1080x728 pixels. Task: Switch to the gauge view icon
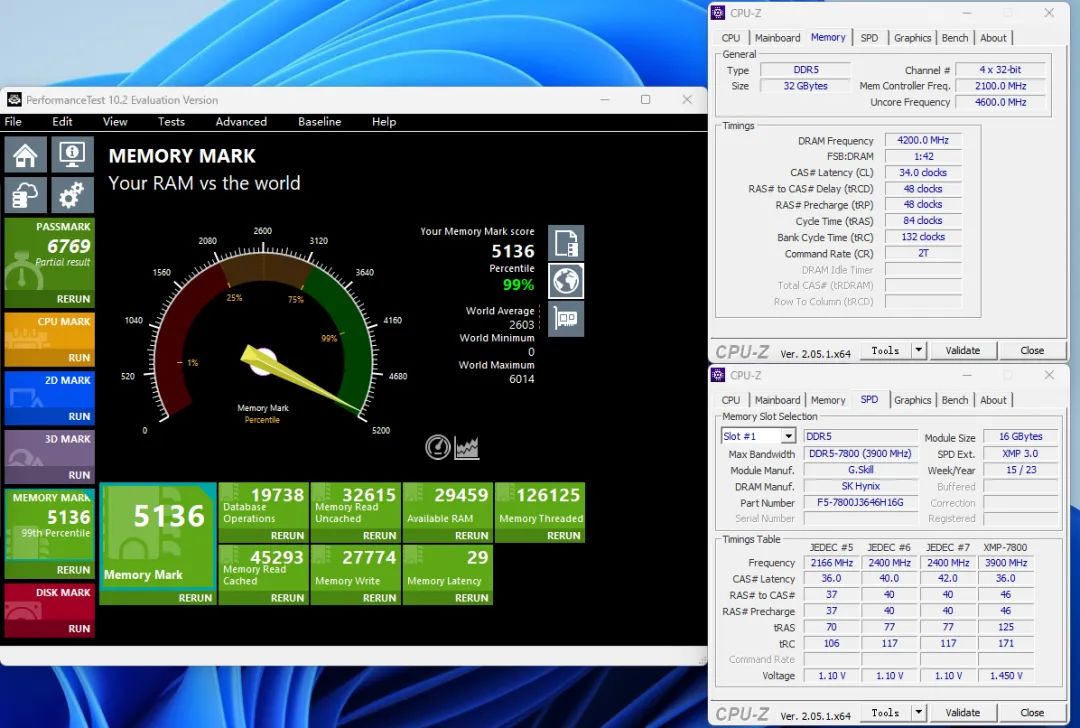coord(437,447)
